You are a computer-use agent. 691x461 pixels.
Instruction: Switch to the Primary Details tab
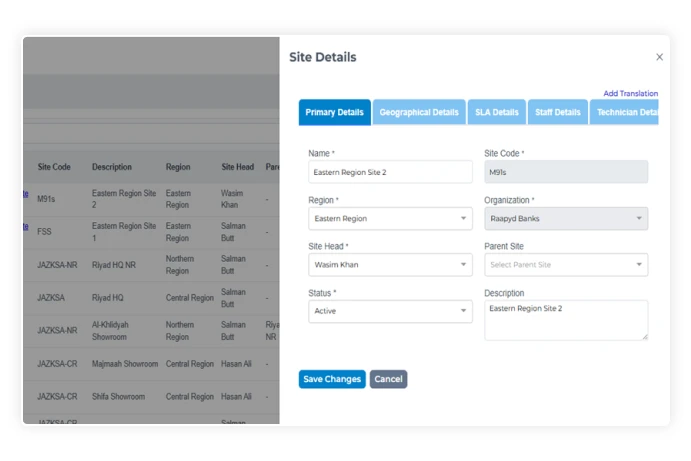click(x=334, y=112)
